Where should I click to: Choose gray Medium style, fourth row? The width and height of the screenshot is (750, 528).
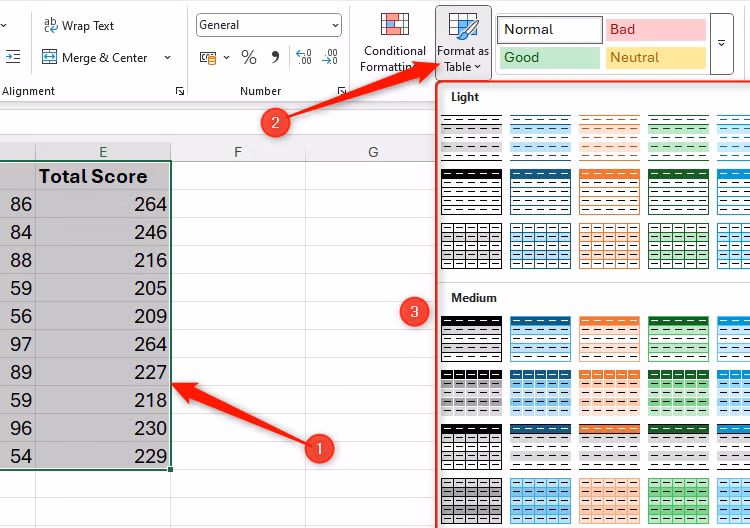pyautogui.click(x=471, y=501)
